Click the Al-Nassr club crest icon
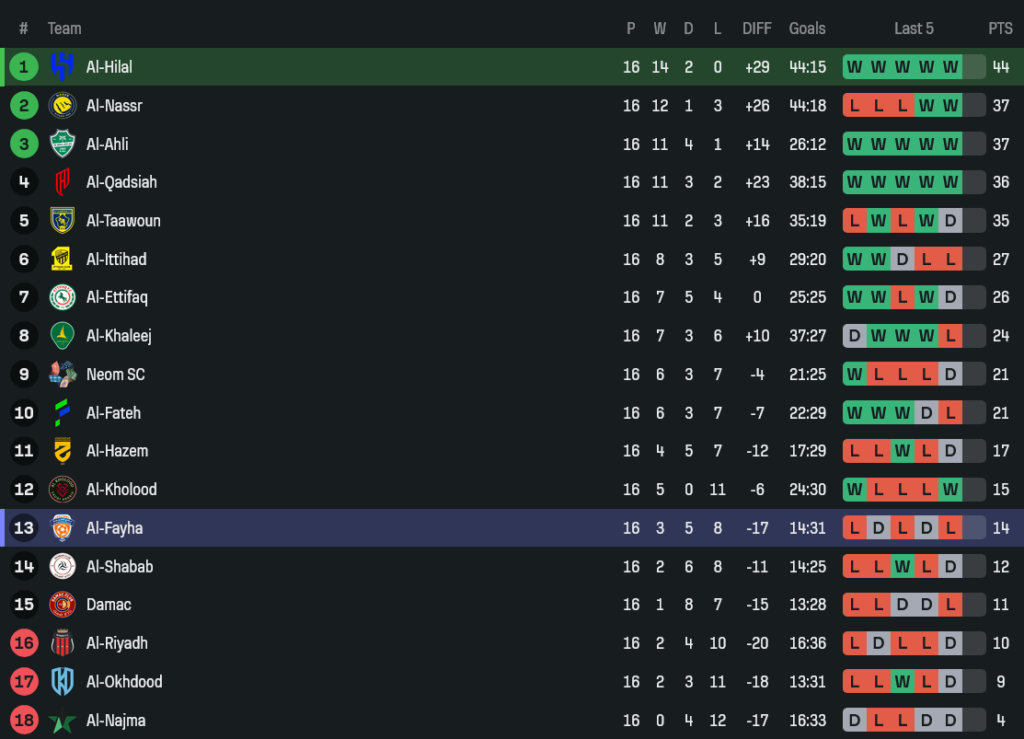This screenshot has width=1024, height=739. pos(62,105)
